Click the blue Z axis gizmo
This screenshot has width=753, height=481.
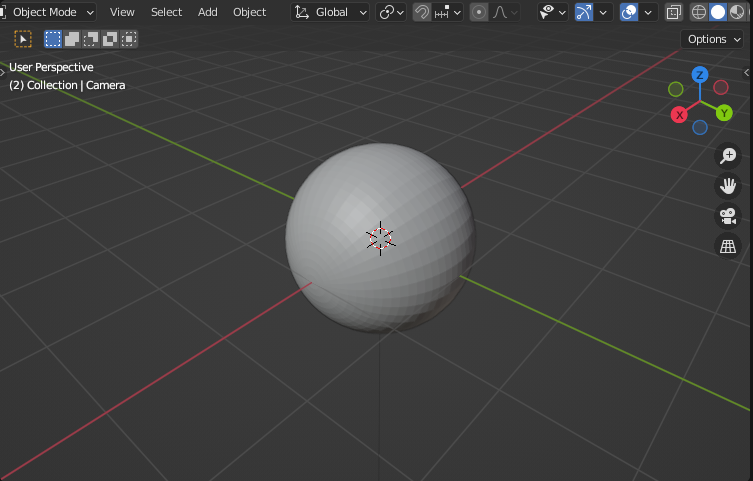click(700, 75)
